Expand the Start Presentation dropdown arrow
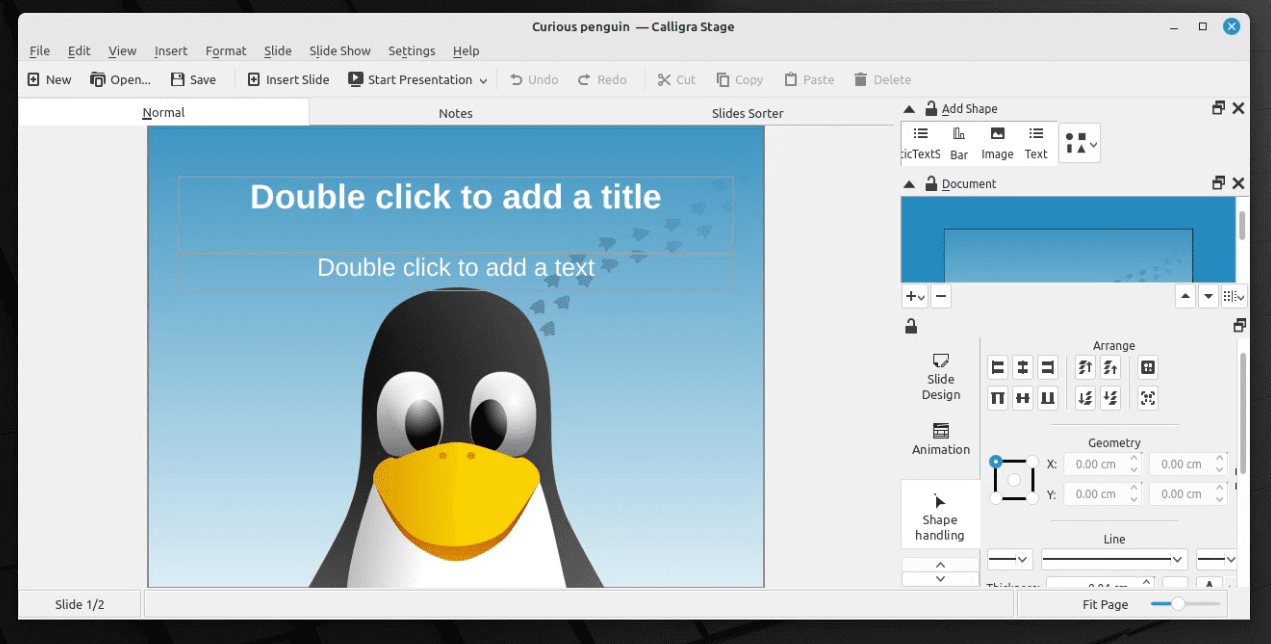1271x644 pixels. coord(483,81)
